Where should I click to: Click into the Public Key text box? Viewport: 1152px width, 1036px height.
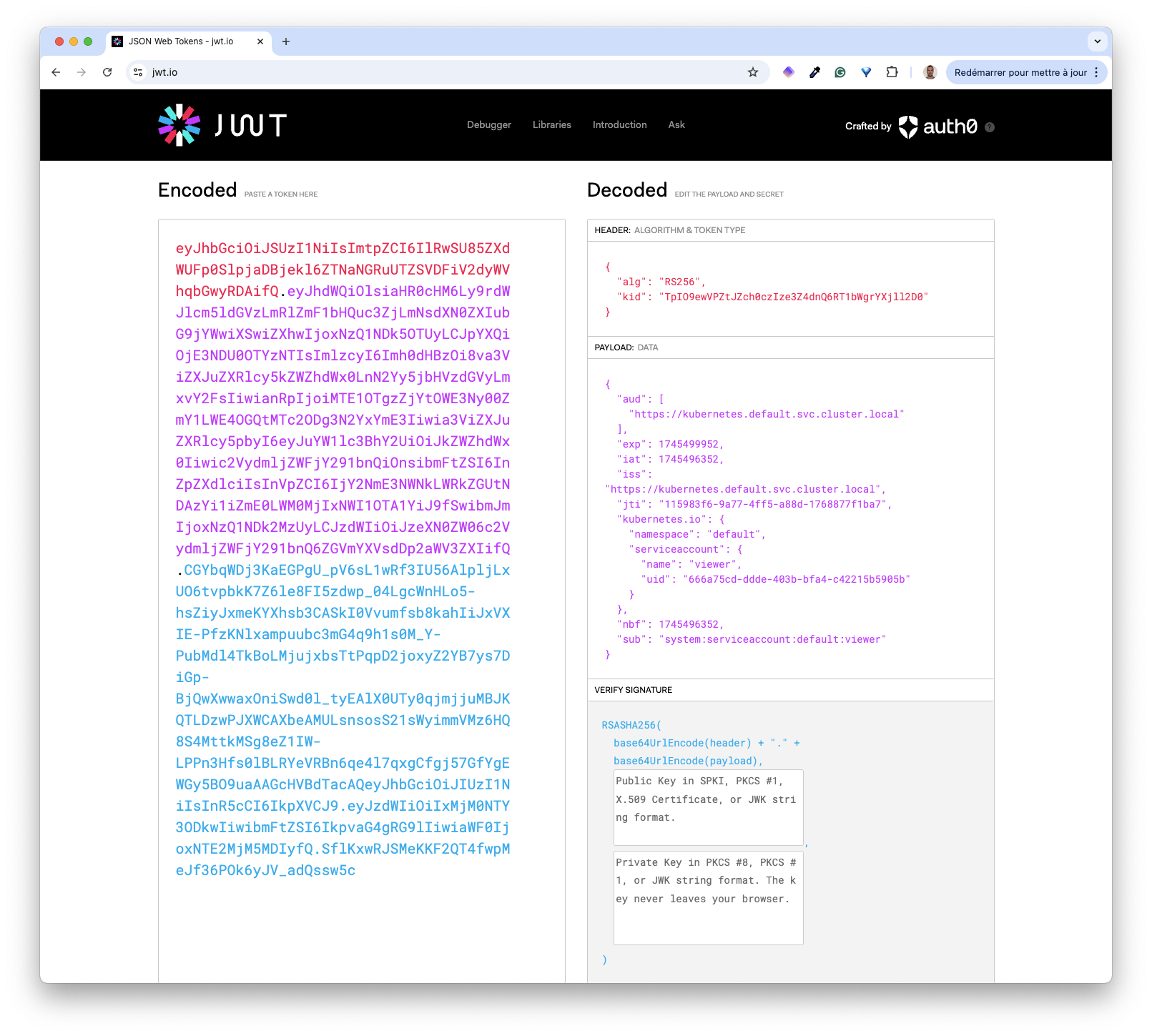(708, 807)
